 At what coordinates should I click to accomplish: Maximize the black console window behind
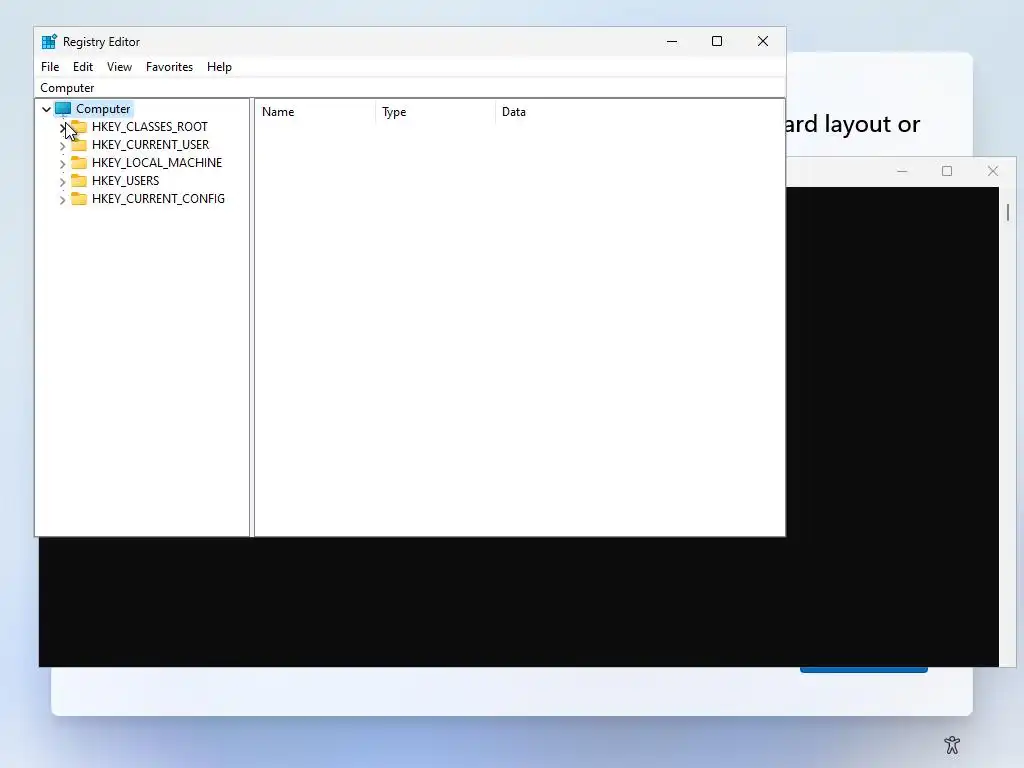(x=947, y=171)
